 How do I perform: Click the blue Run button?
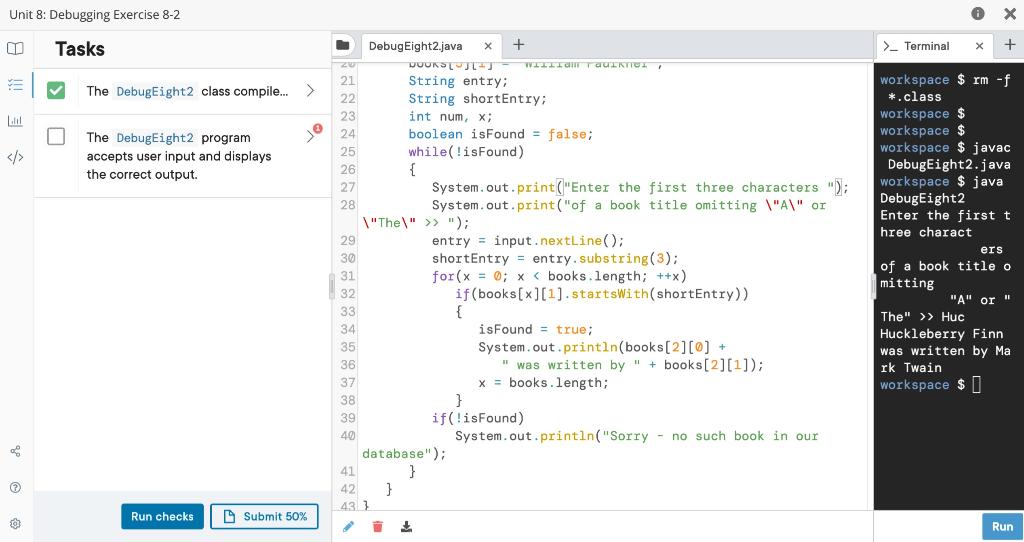pos(1001,526)
